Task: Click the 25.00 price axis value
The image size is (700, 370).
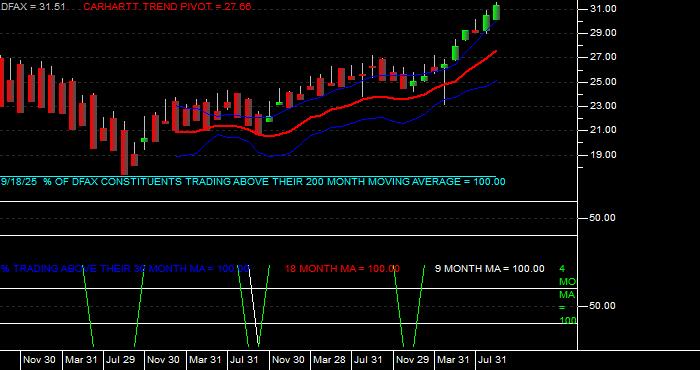Action: 604,82
